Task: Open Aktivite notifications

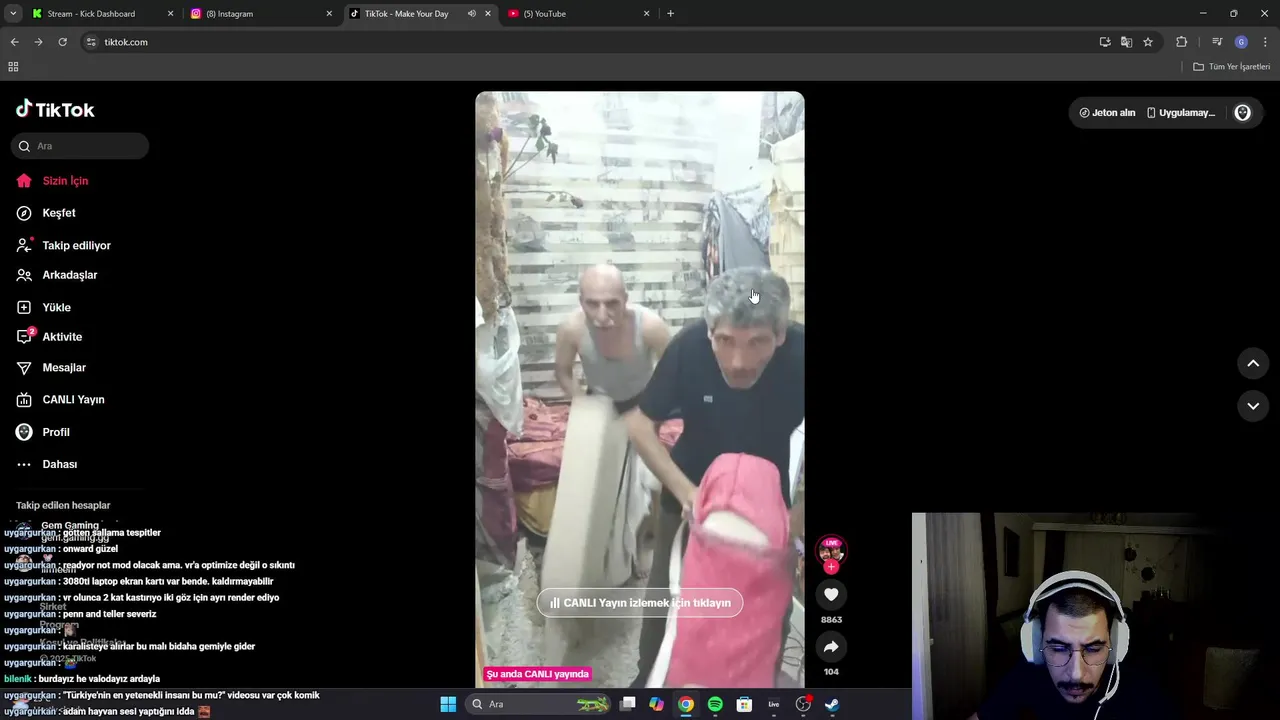Action: tap(49, 337)
